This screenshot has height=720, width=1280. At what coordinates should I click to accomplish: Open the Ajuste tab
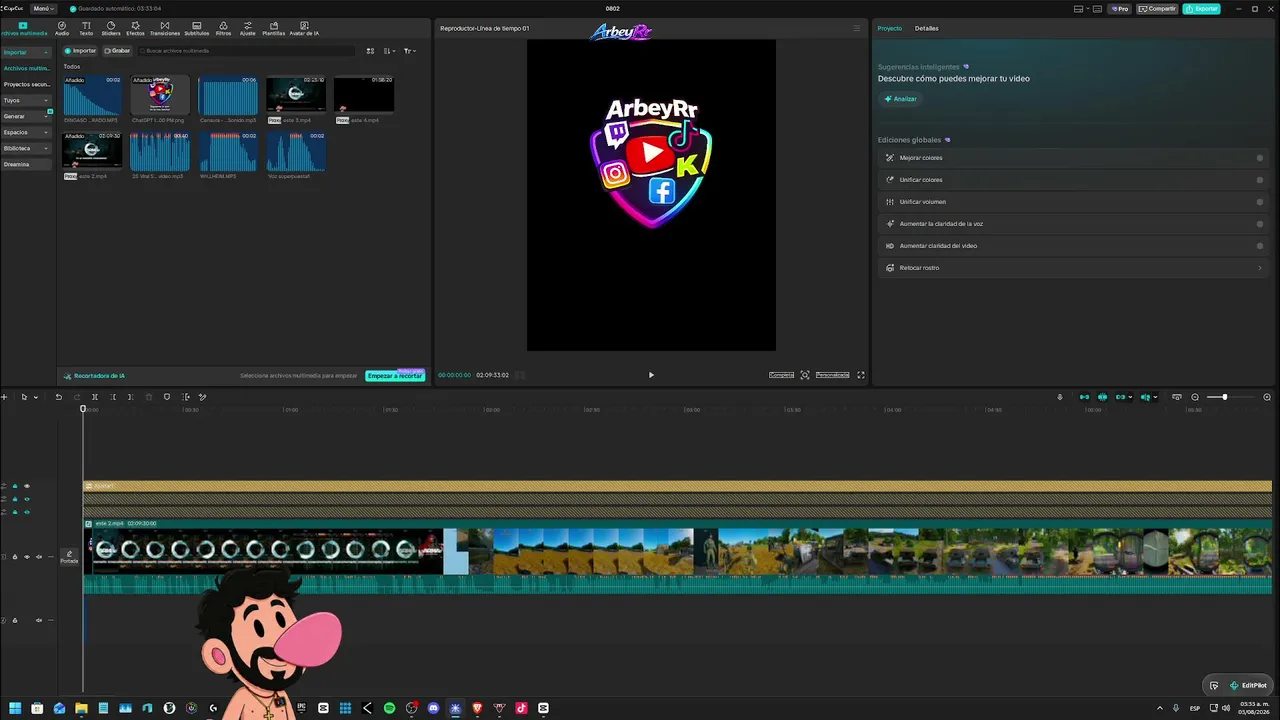(248, 28)
